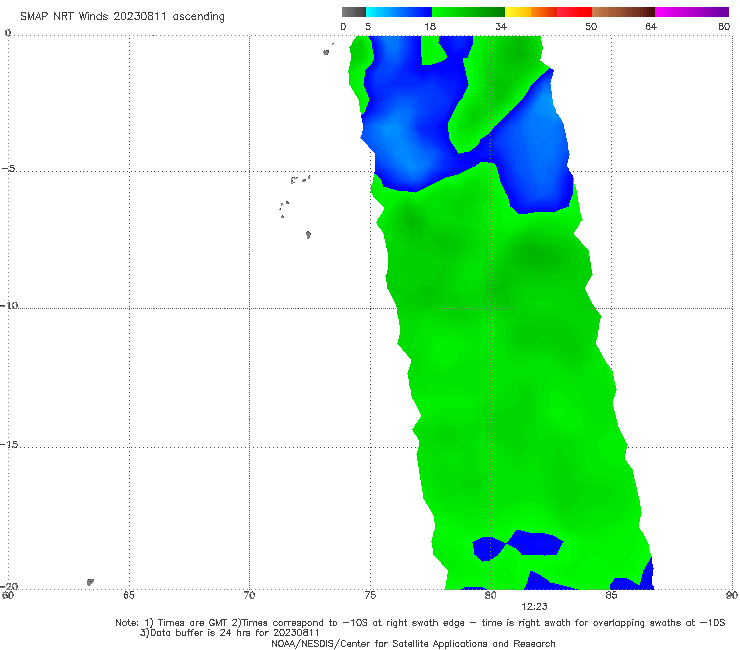Click the longitude axis label '75'

click(370, 595)
